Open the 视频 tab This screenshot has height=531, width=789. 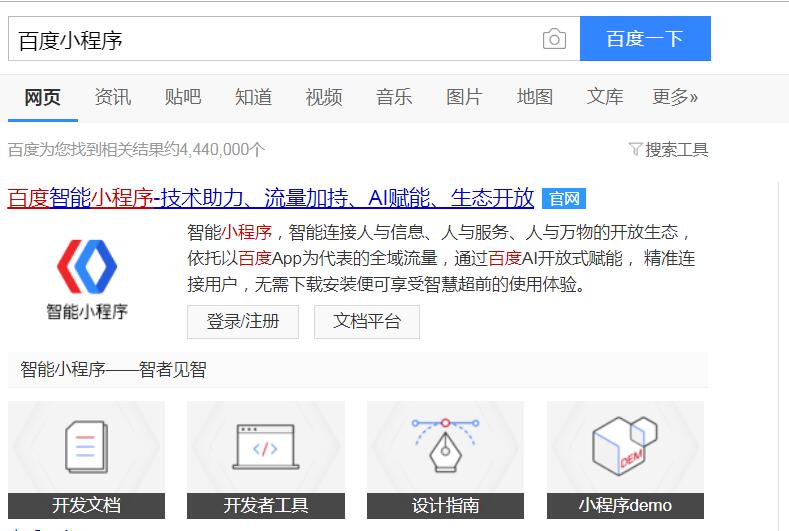[324, 97]
